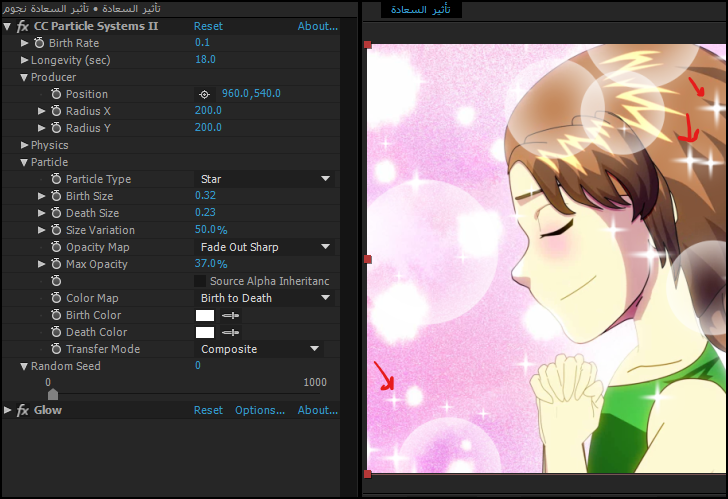
Task: Click the Birth Color eyedropper
Action: [x=230, y=315]
